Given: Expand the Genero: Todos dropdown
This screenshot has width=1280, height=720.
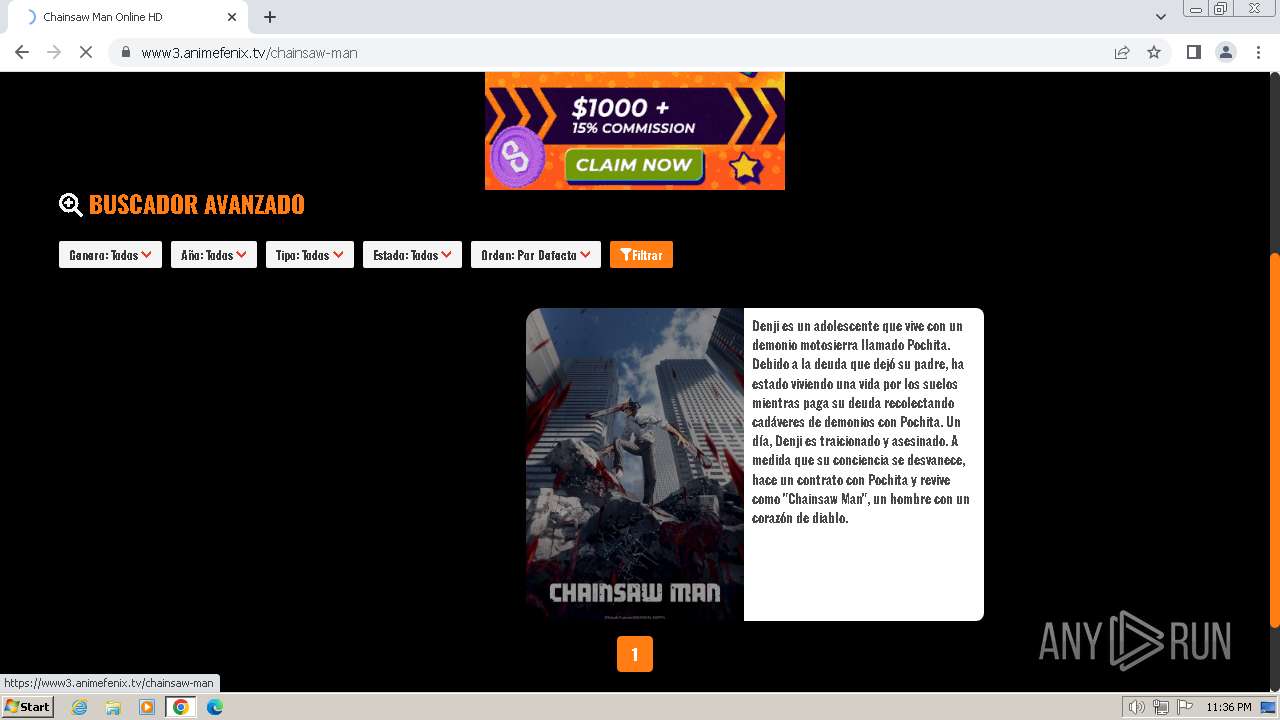Looking at the screenshot, I should click(x=110, y=255).
